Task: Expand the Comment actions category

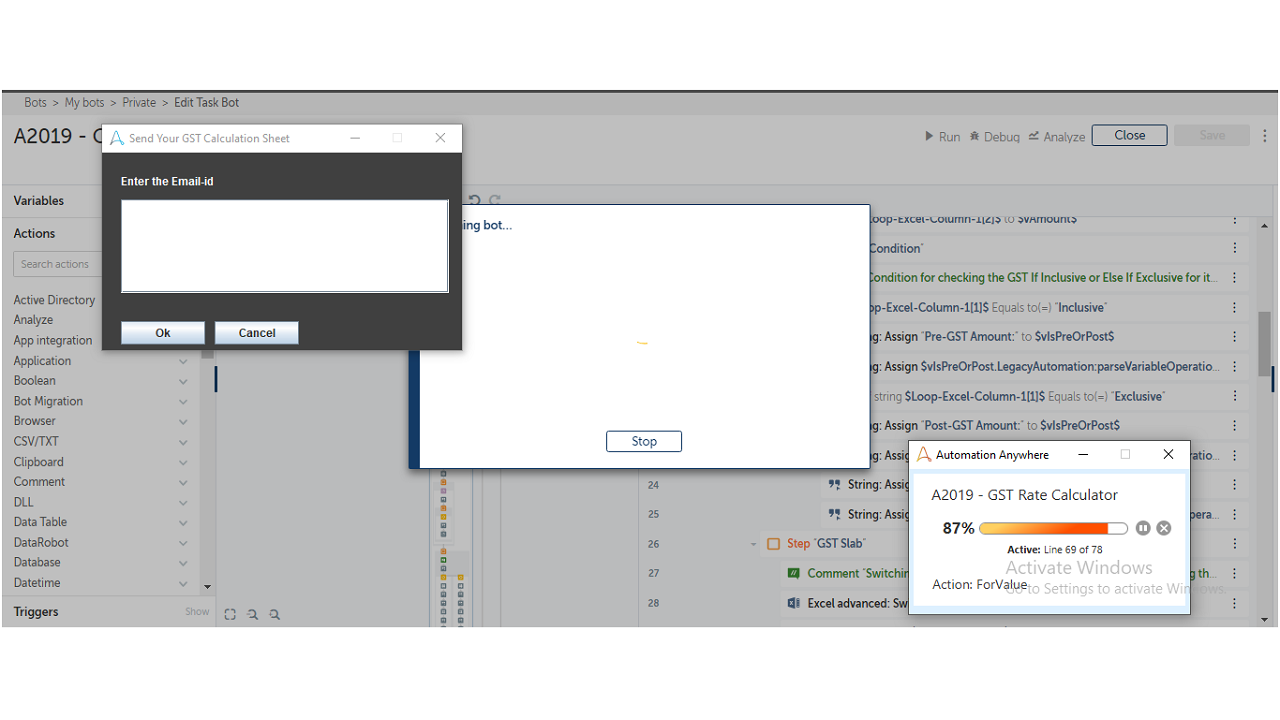Action: 183,482
